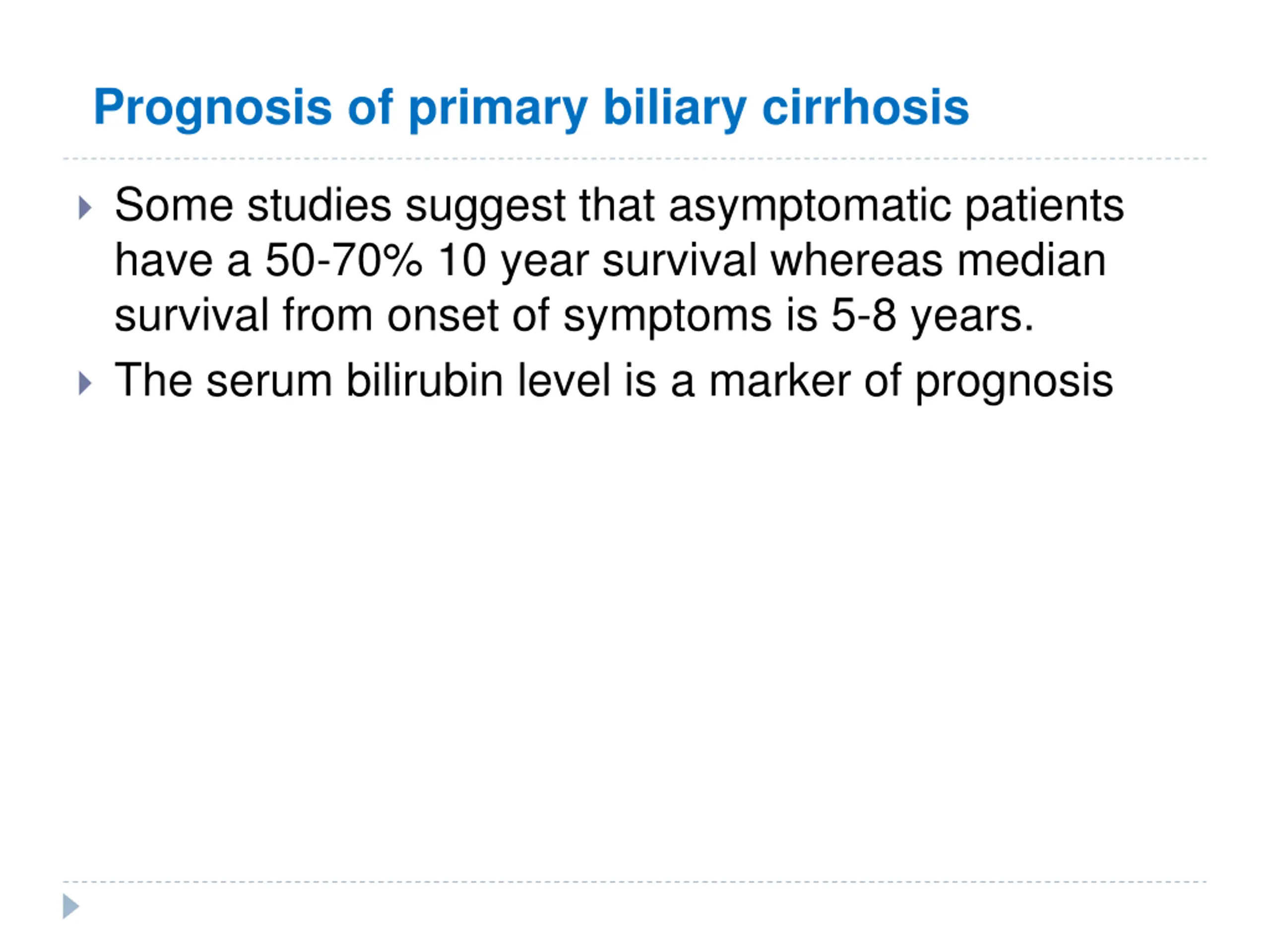Click the word 'biliary' in the title
This screenshot has width=1270, height=952.
675,109
